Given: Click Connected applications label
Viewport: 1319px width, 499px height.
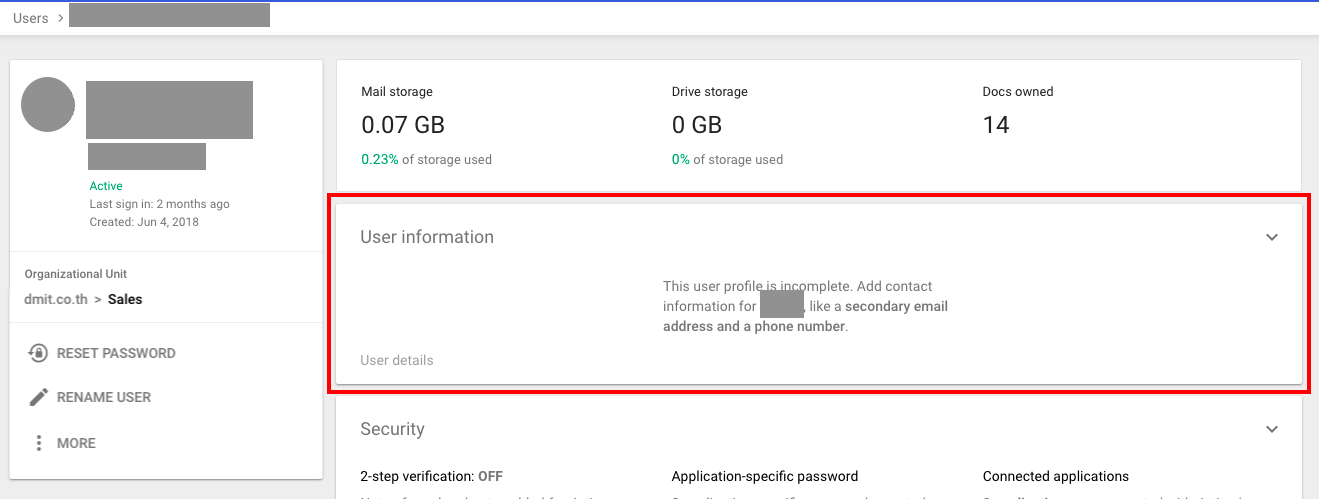Looking at the screenshot, I should click(1056, 476).
